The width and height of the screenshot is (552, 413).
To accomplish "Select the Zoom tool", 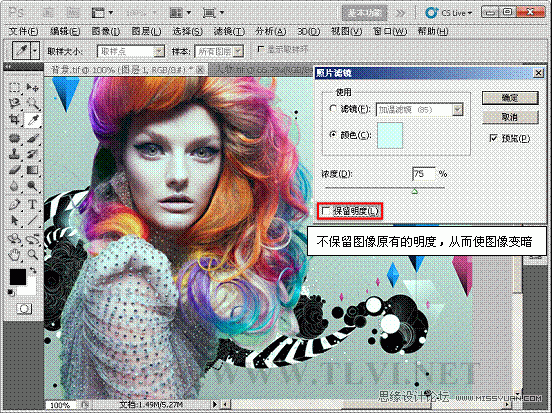I will [x=32, y=255].
